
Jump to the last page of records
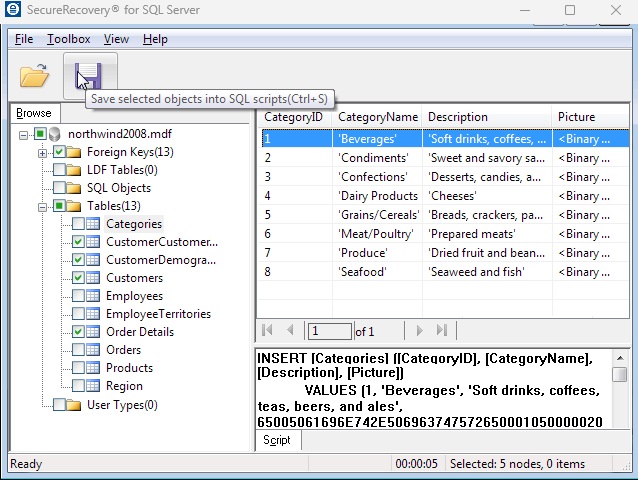pyautogui.click(x=442, y=331)
